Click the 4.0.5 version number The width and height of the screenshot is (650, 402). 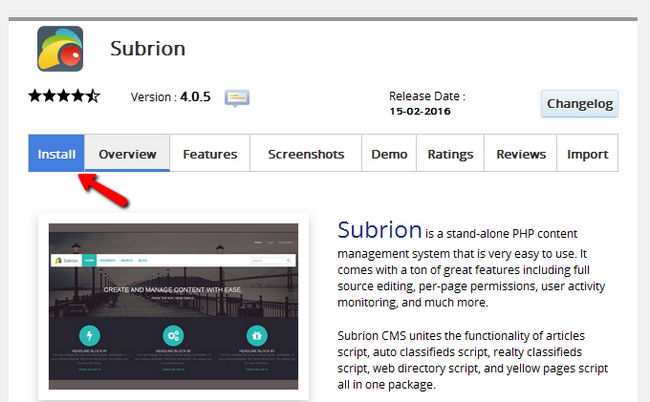[195, 97]
